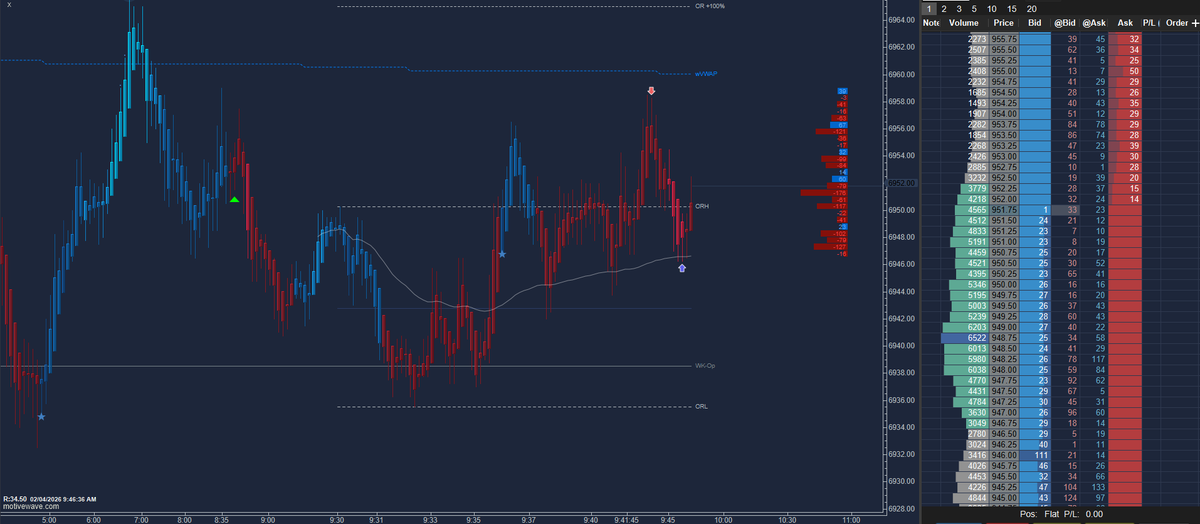Click the 9:41:45 time axis label
The height and width of the screenshot is (524, 1200).
627,519
